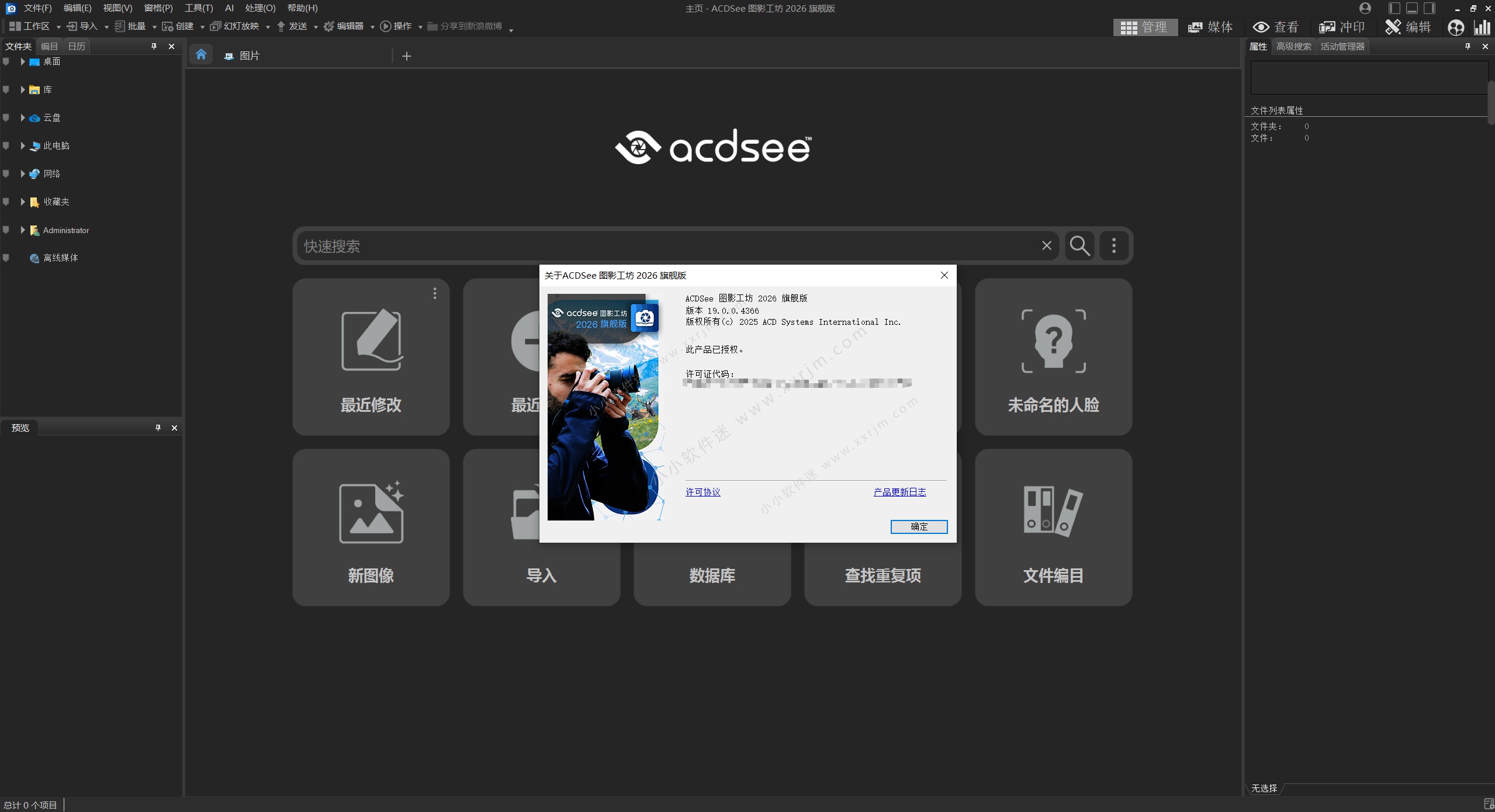Screen dimensions: 1495x812
Task: Toggle Easy-Select marker beside Desktop folder
Action: [x=6, y=61]
